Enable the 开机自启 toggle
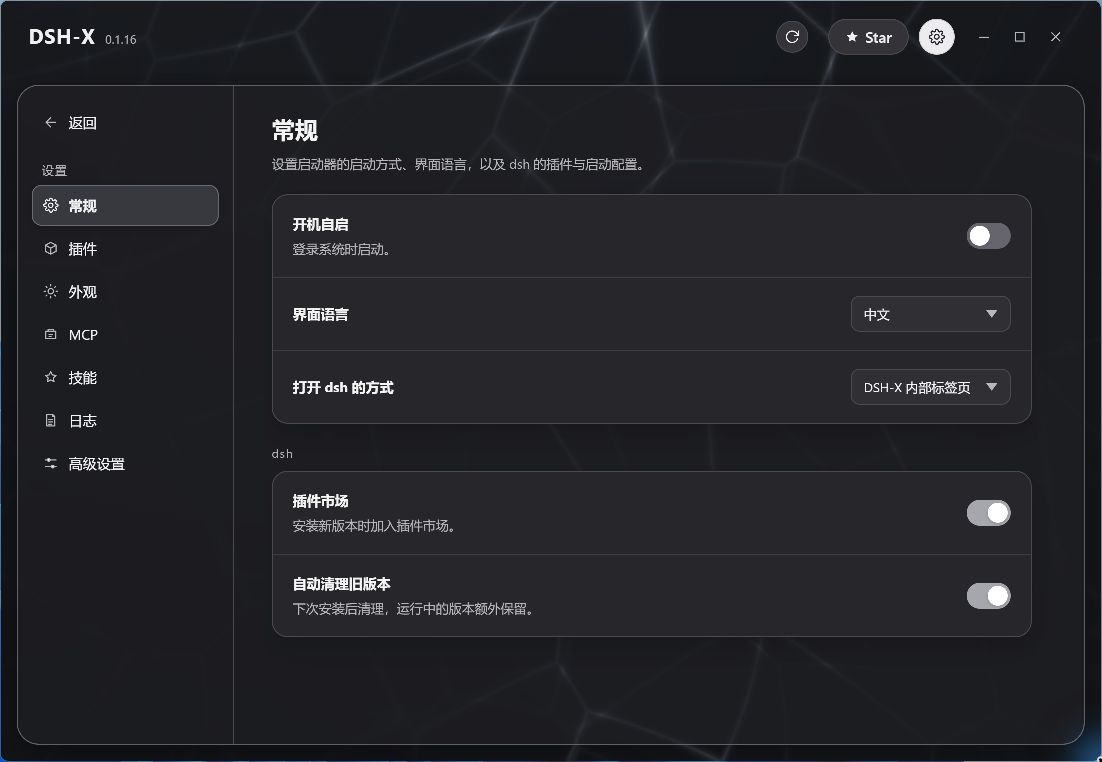1102x762 pixels. (988, 236)
